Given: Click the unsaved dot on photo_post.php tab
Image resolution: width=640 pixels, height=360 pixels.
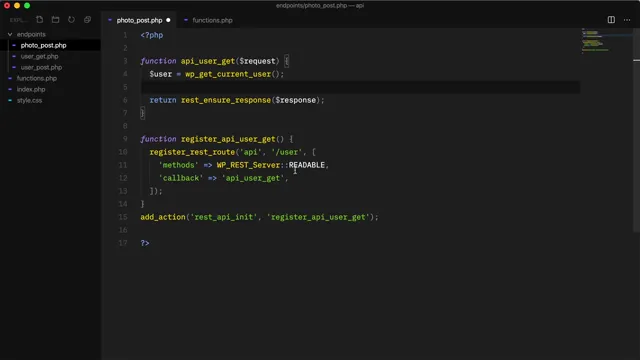Looking at the screenshot, I should (x=168, y=20).
